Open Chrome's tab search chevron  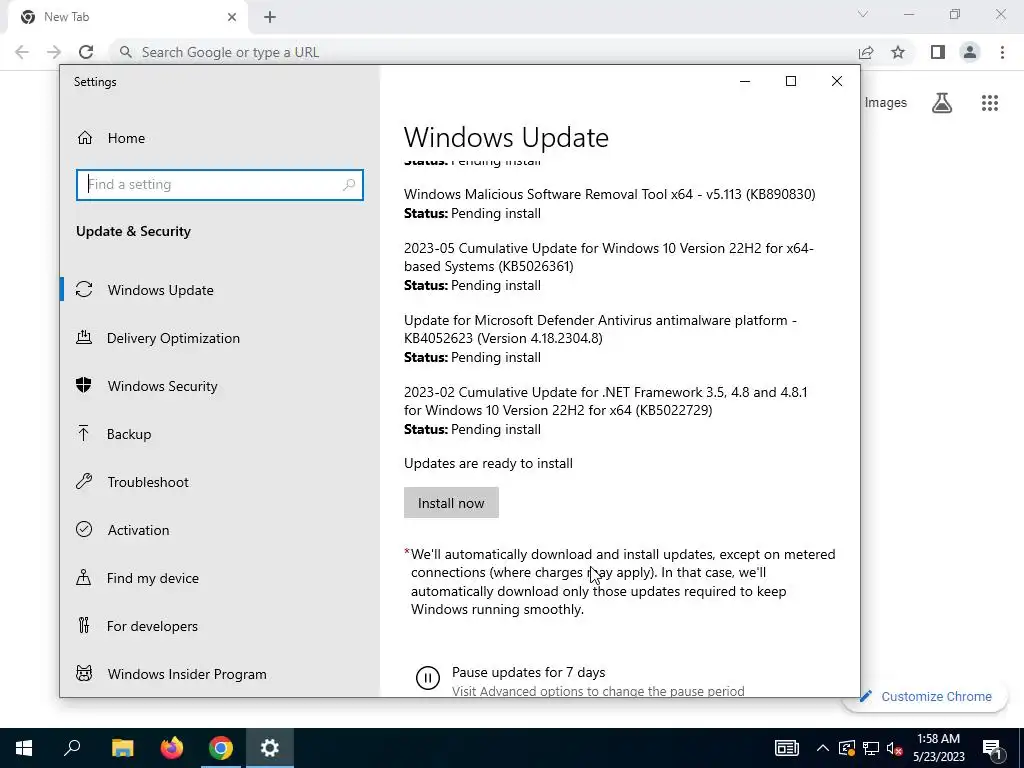[863, 14]
